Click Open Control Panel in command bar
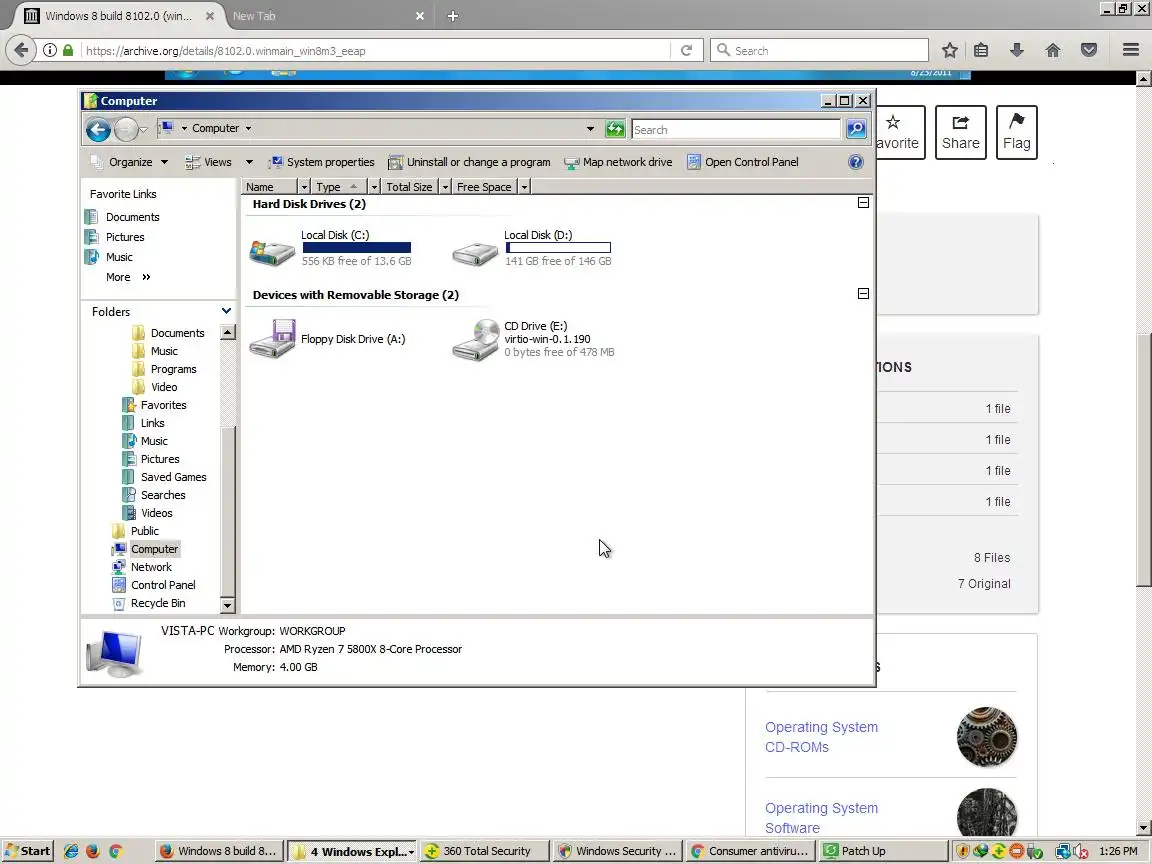Screen dimensions: 1152x864 point(743,162)
